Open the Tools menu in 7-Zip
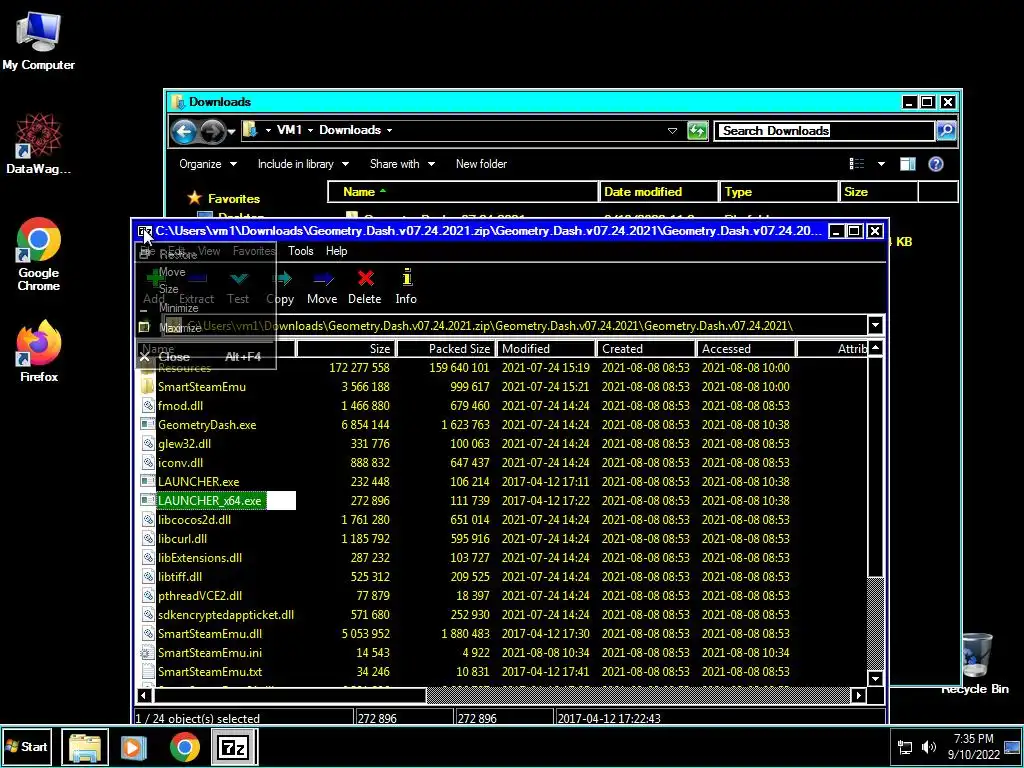 (x=300, y=251)
